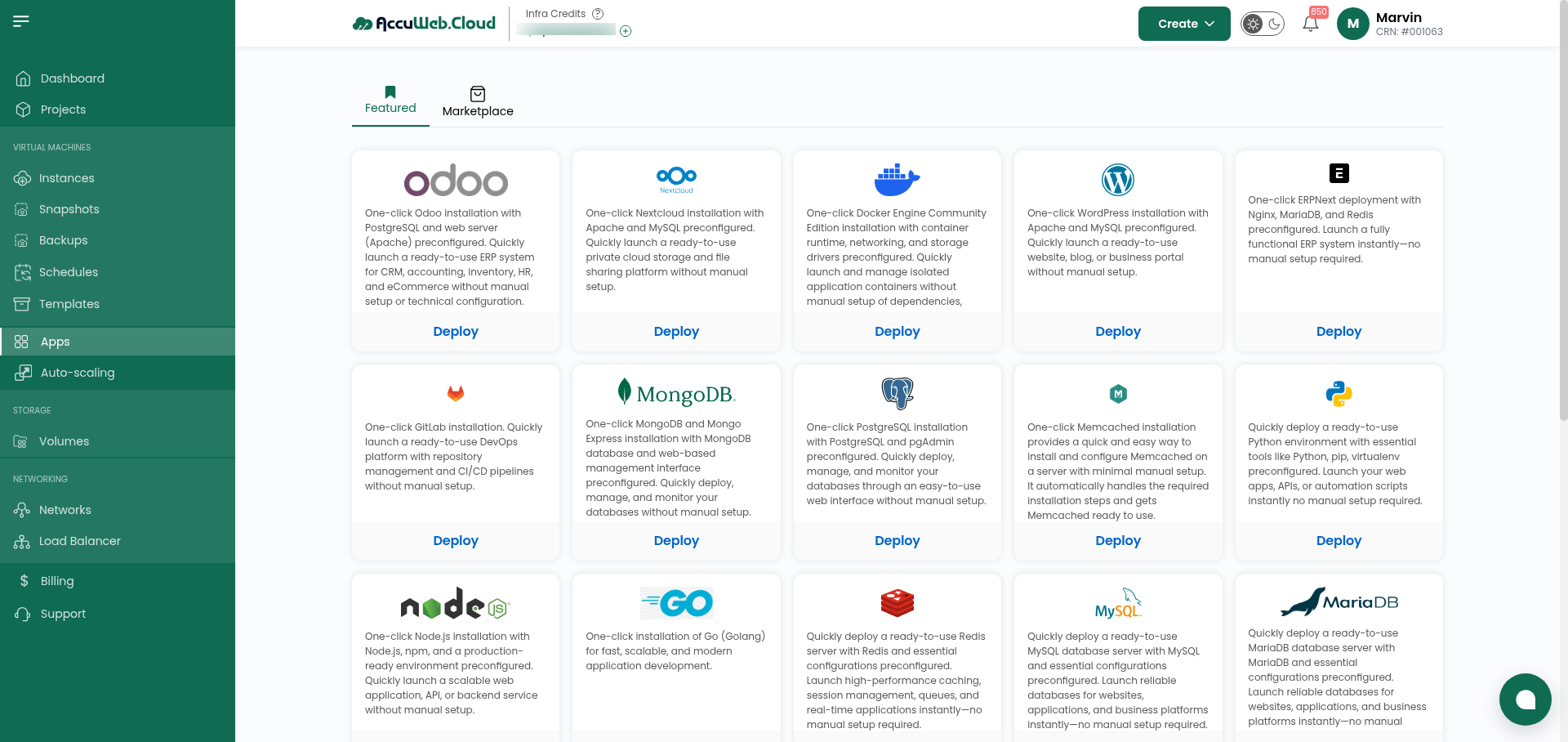Collapse sidebar with the hamburger menu icon
This screenshot has width=1568, height=742.
point(21,20)
